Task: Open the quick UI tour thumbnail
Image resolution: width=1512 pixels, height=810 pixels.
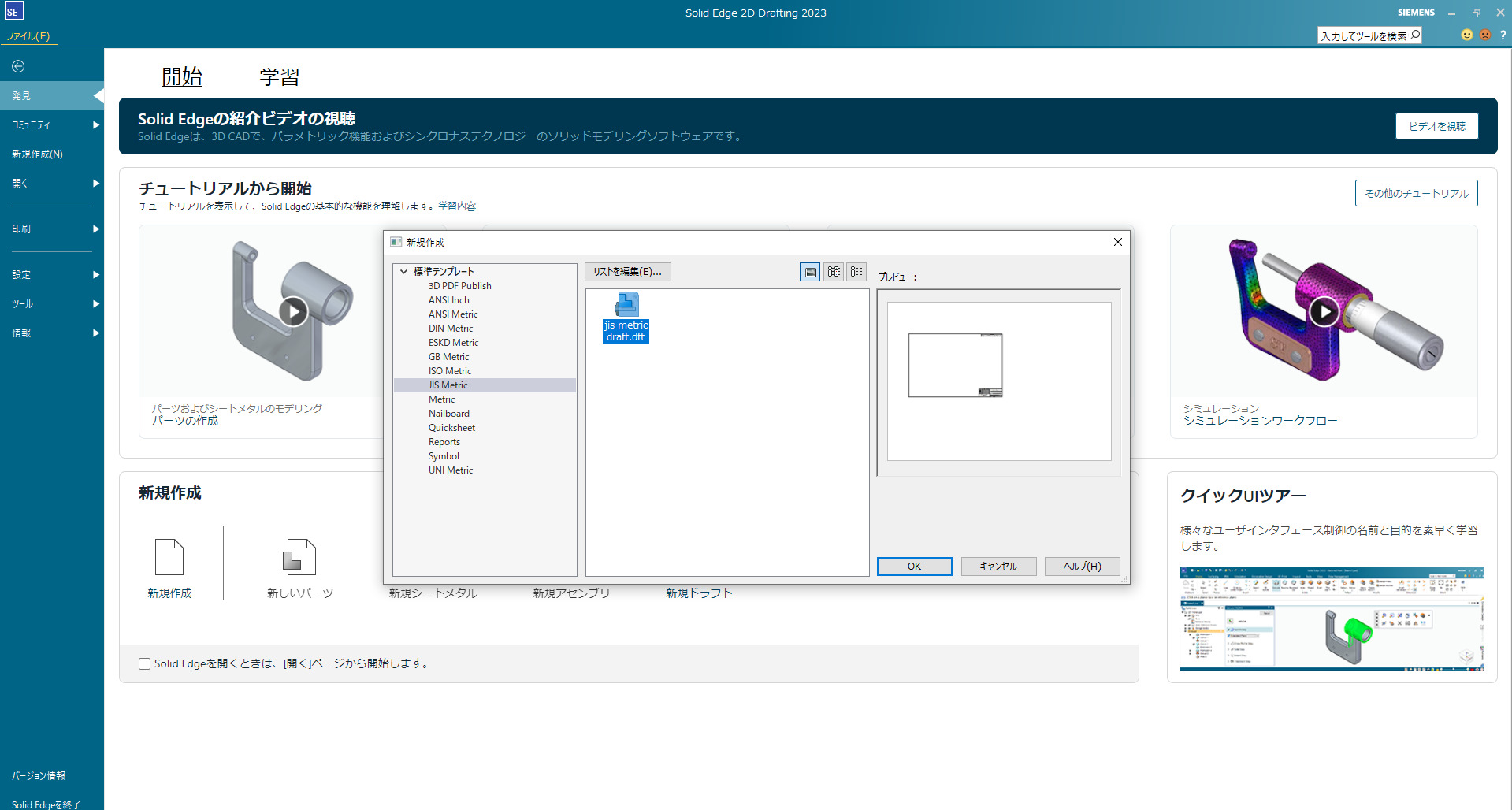Action: [1332, 619]
